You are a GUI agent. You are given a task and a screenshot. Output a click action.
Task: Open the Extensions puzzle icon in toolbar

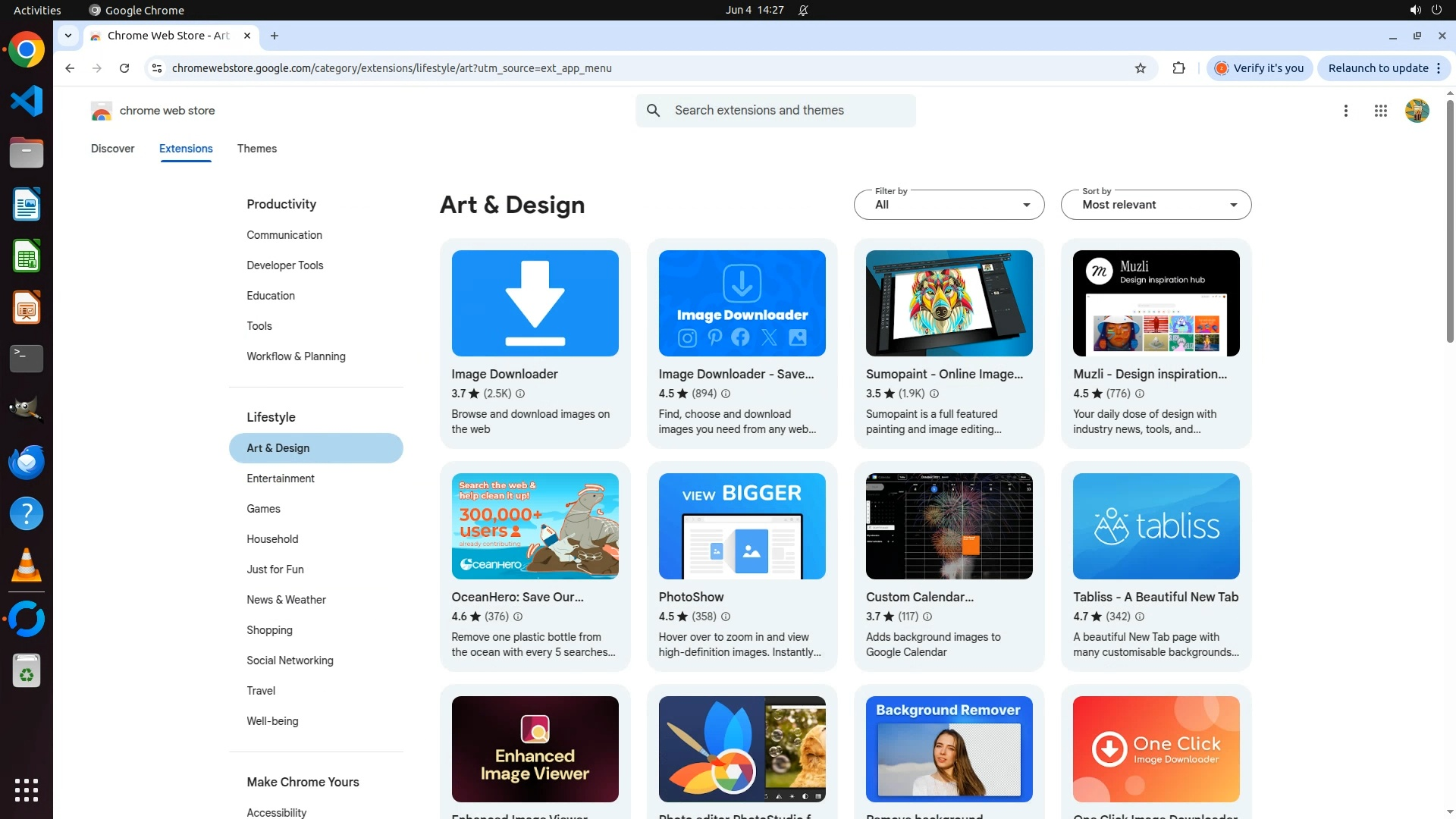(x=1178, y=68)
